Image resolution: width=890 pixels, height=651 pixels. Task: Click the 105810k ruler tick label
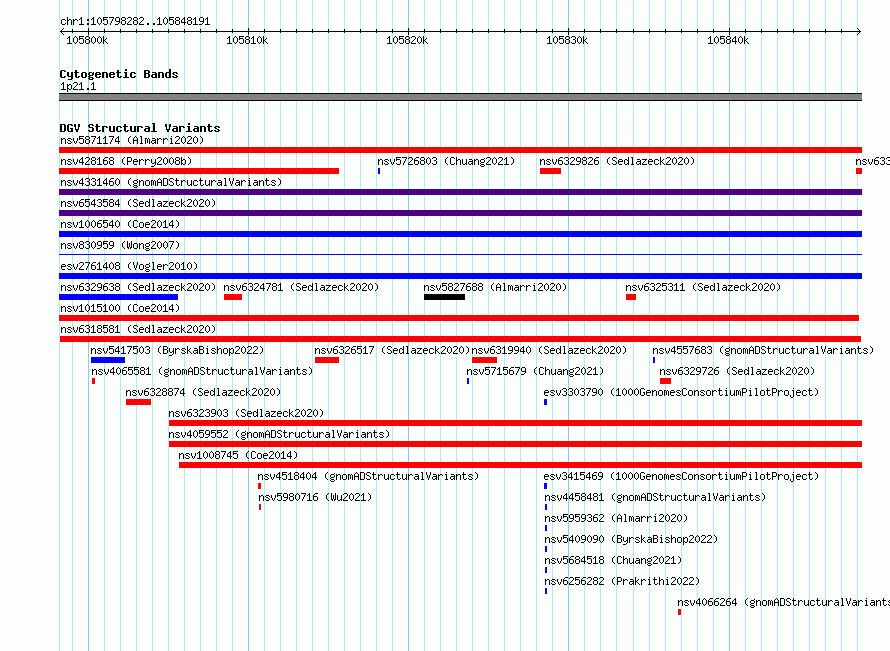pyautogui.click(x=247, y=40)
